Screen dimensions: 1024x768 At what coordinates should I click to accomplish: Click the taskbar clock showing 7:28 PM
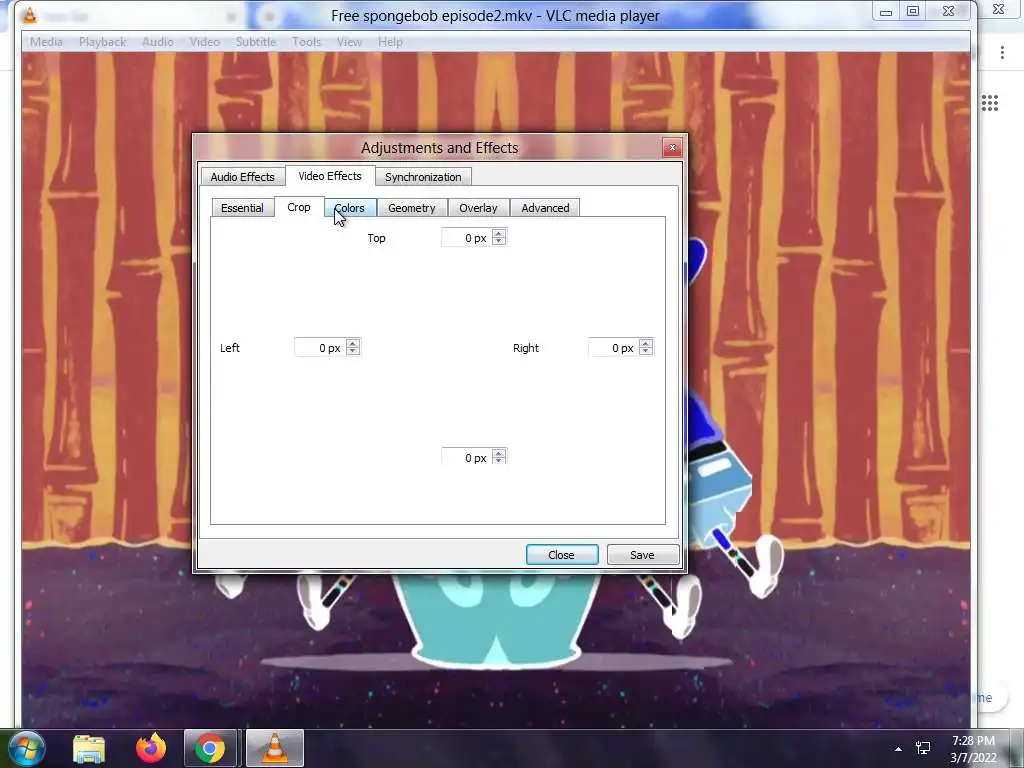tap(974, 749)
